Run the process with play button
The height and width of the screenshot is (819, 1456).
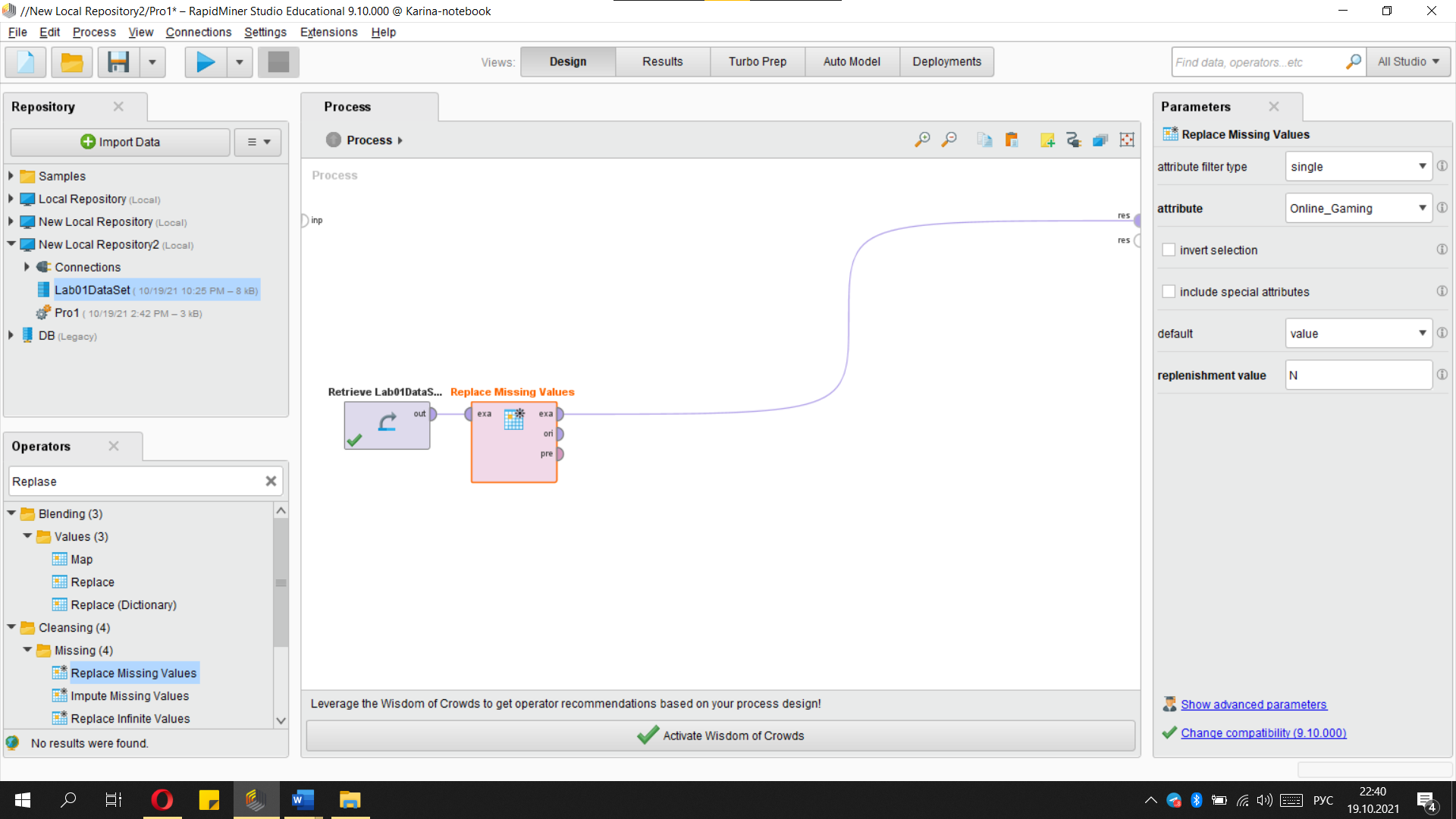click(x=206, y=61)
